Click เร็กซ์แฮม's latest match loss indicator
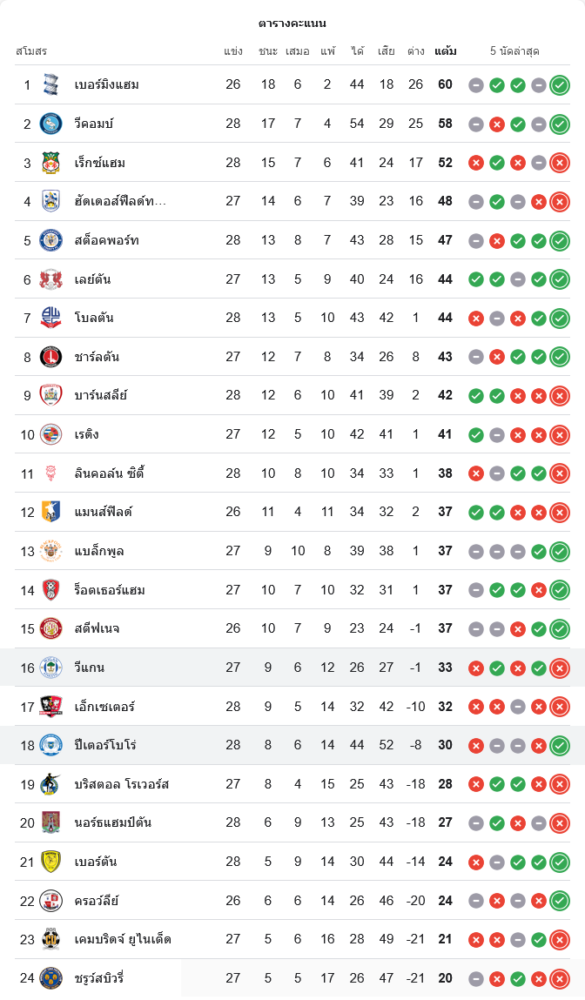Viewport: 585px width, 1000px height. point(559,163)
